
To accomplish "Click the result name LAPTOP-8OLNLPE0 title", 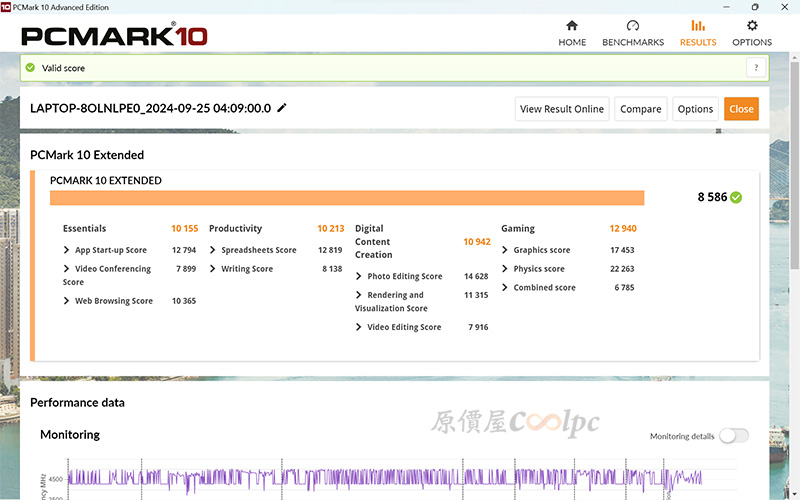I will tap(151, 108).
